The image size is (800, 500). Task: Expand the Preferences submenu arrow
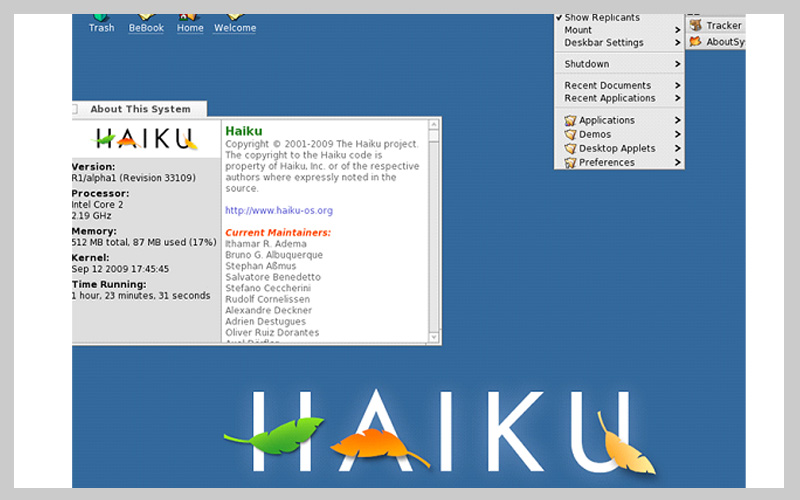(678, 162)
